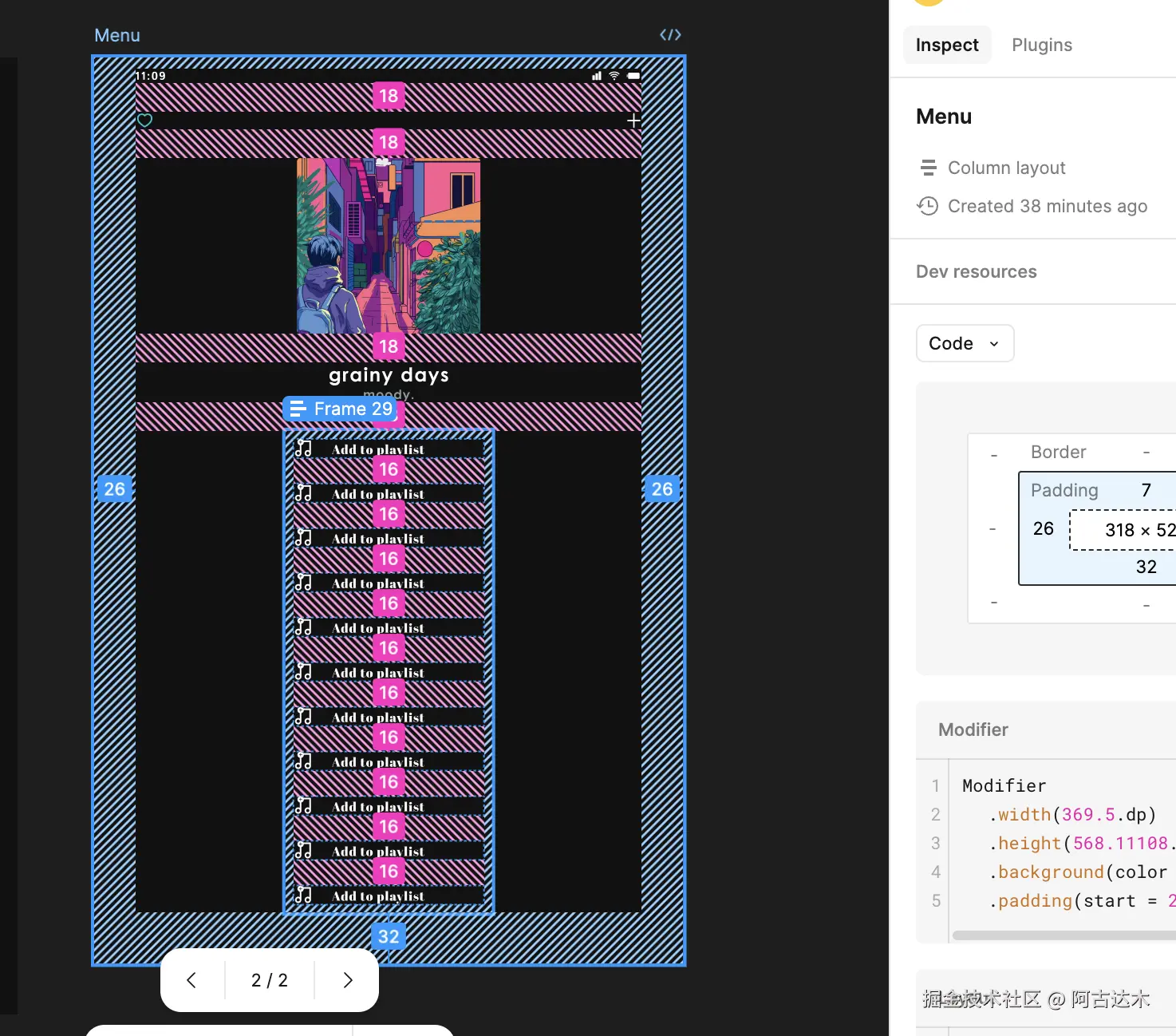Select the 'grainy days' title text

(x=389, y=375)
